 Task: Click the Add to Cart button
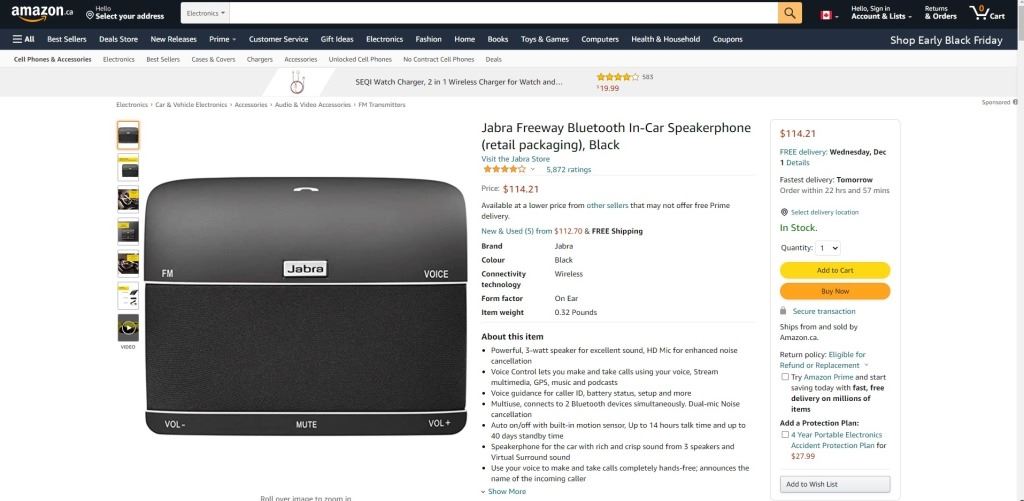[835, 270]
